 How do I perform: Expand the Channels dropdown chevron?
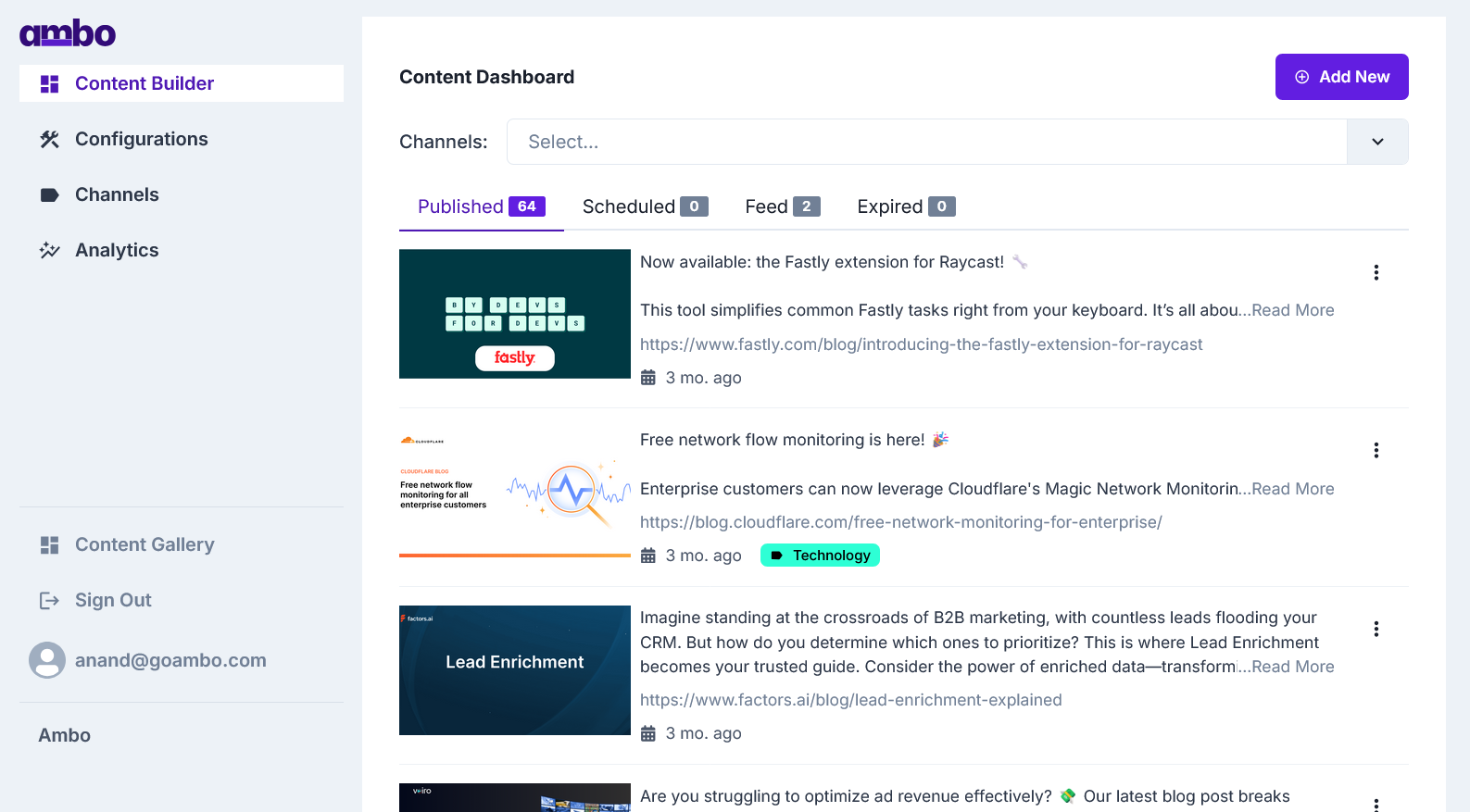[1377, 142]
